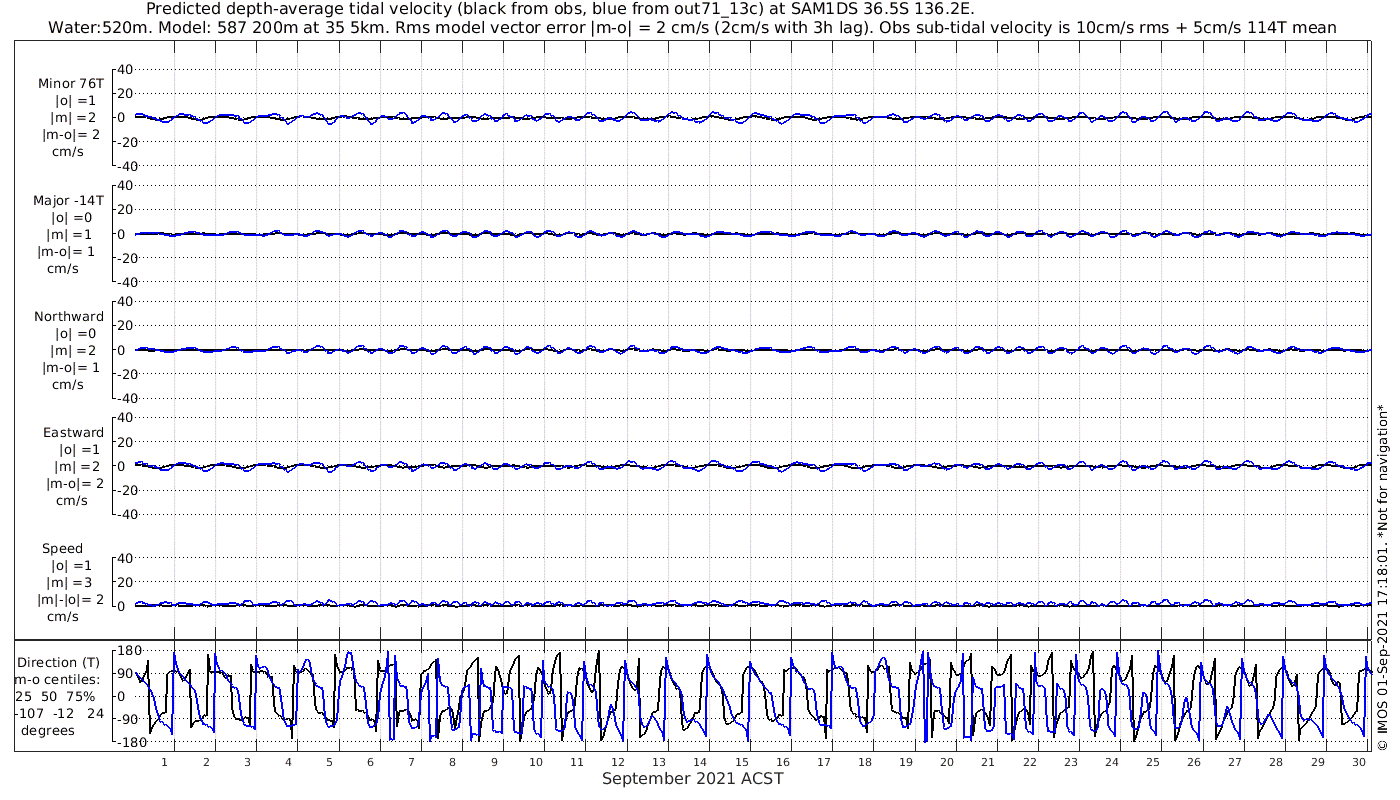Click the '25 50 75%' centile header

55,696
